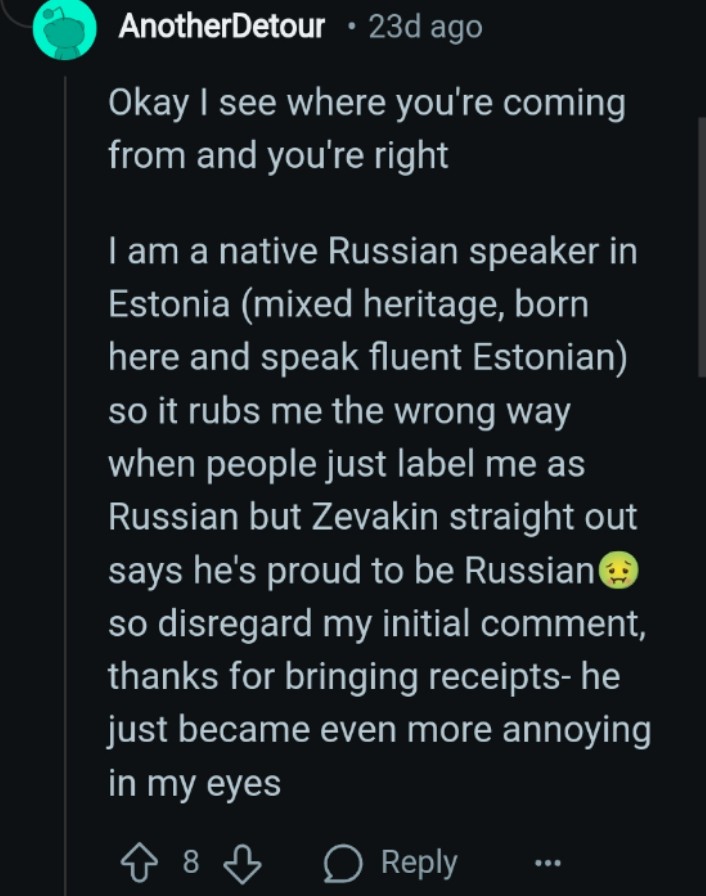Click the 'so disregard my initial comment' line
The image size is (706, 896).
click(x=376, y=624)
